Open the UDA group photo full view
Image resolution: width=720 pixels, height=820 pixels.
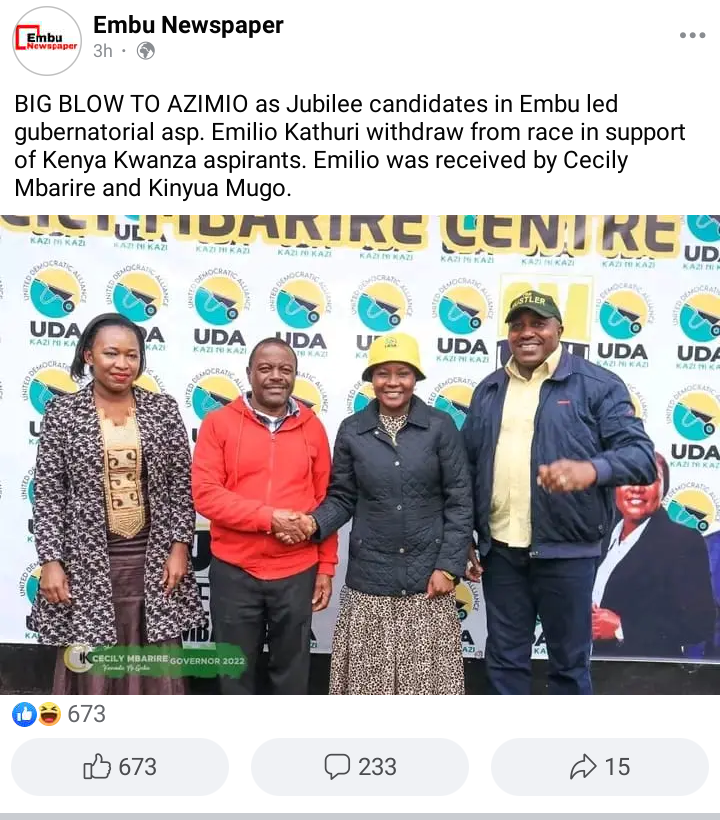click(x=360, y=454)
